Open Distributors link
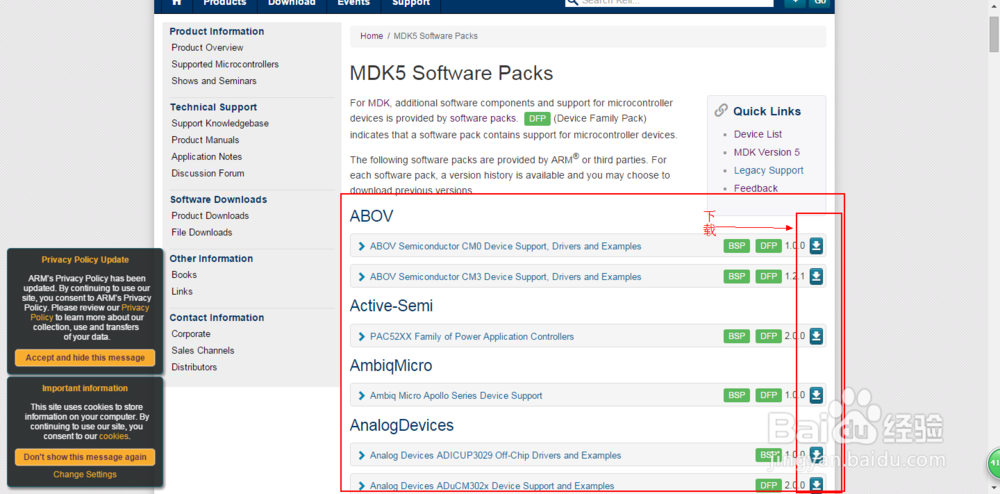 coord(194,367)
